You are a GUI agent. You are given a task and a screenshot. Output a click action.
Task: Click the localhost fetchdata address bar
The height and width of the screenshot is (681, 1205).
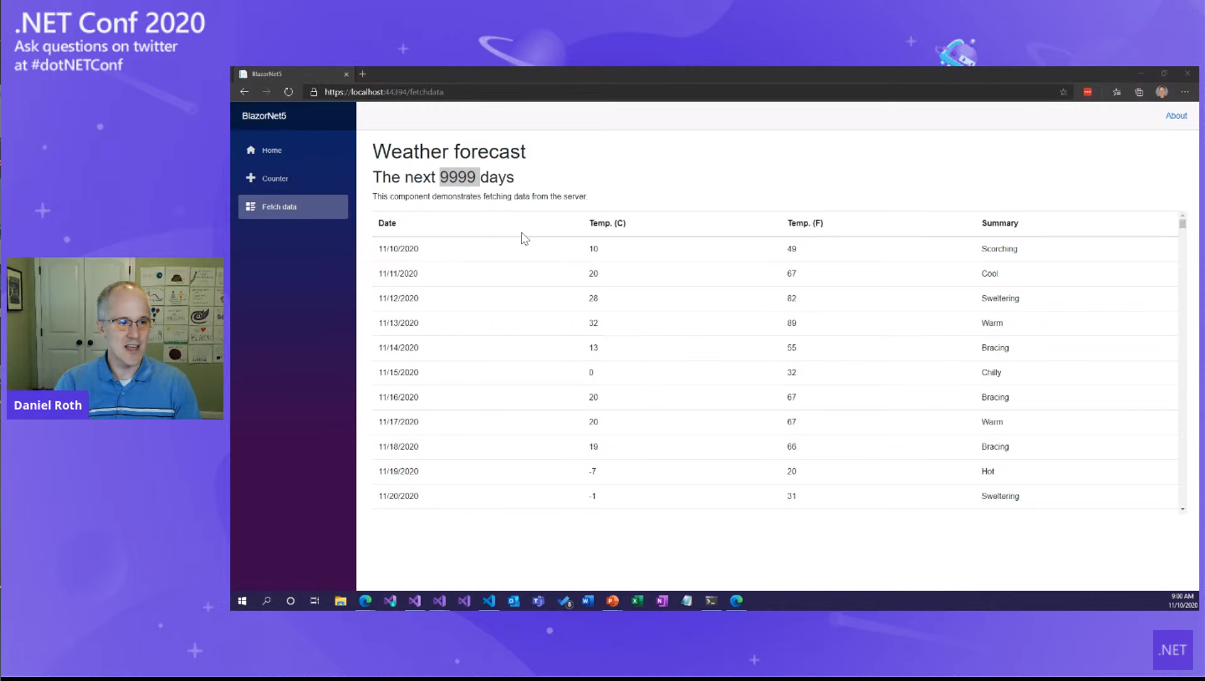[x=680, y=92]
